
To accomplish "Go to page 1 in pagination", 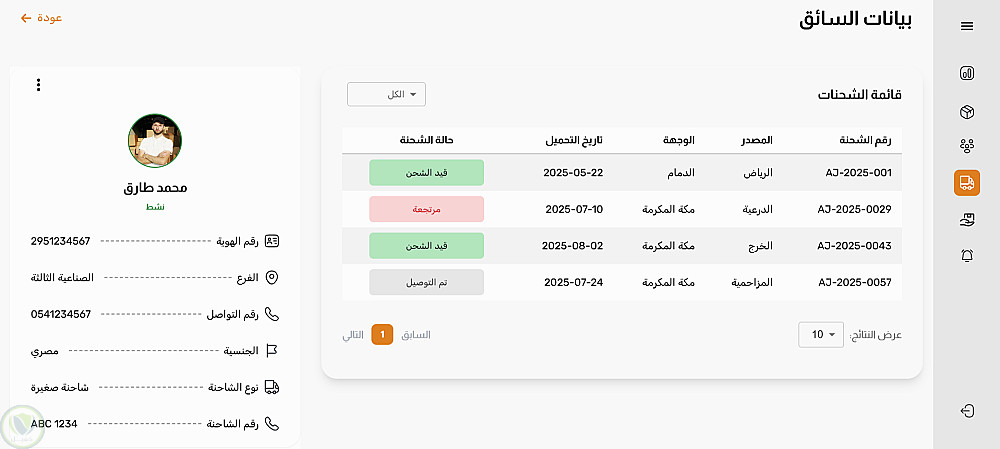I will pos(382,335).
